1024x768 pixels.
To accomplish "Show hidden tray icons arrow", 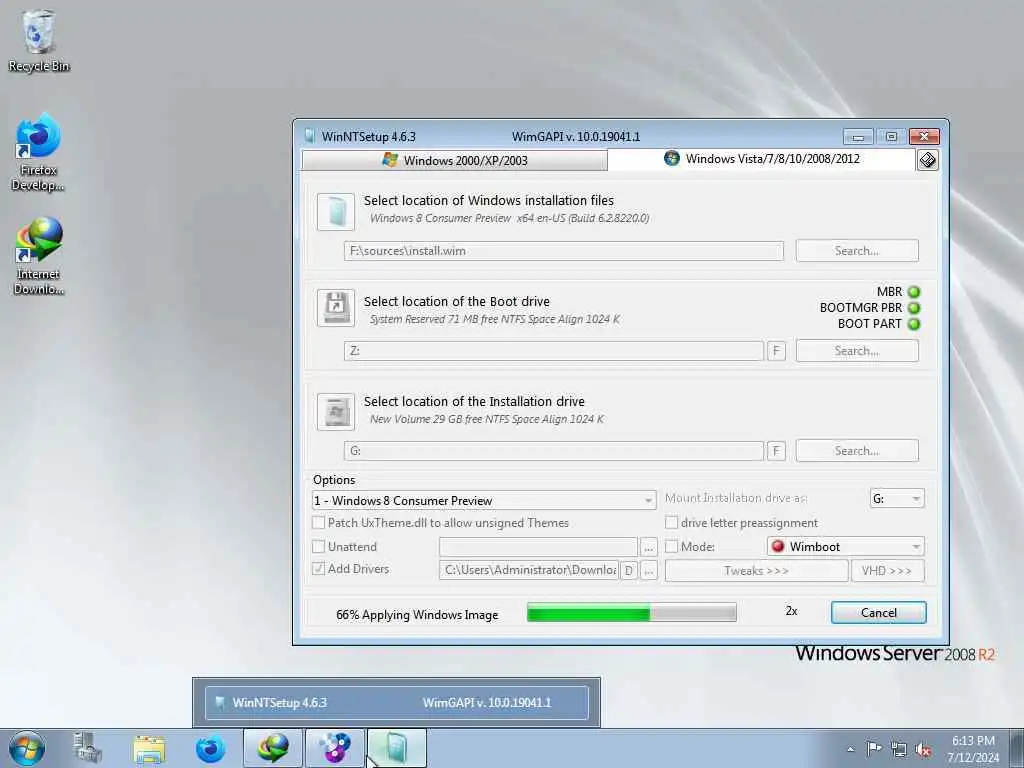I will tap(850, 749).
